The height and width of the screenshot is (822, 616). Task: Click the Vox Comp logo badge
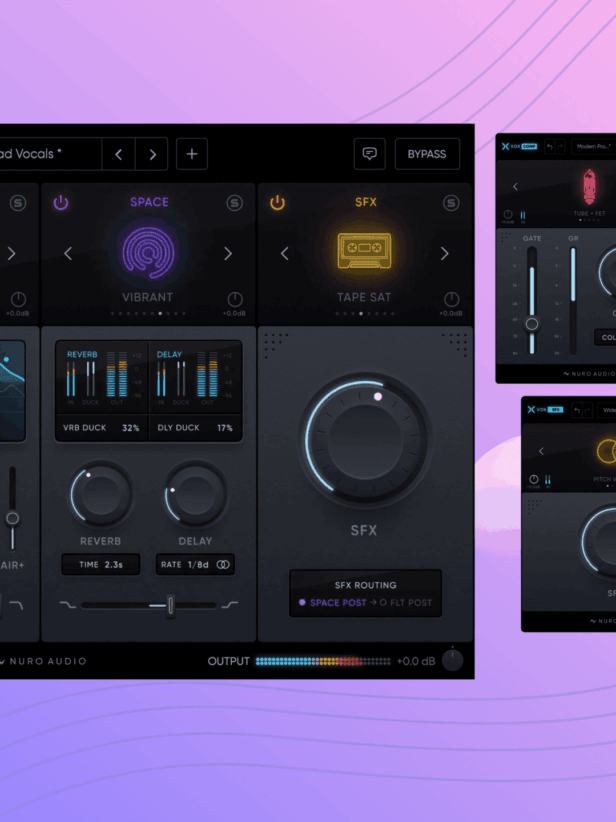pyautogui.click(x=519, y=147)
